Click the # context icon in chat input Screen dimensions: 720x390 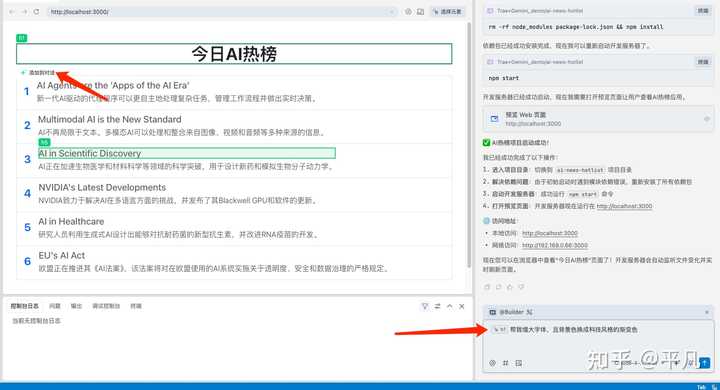coord(505,363)
